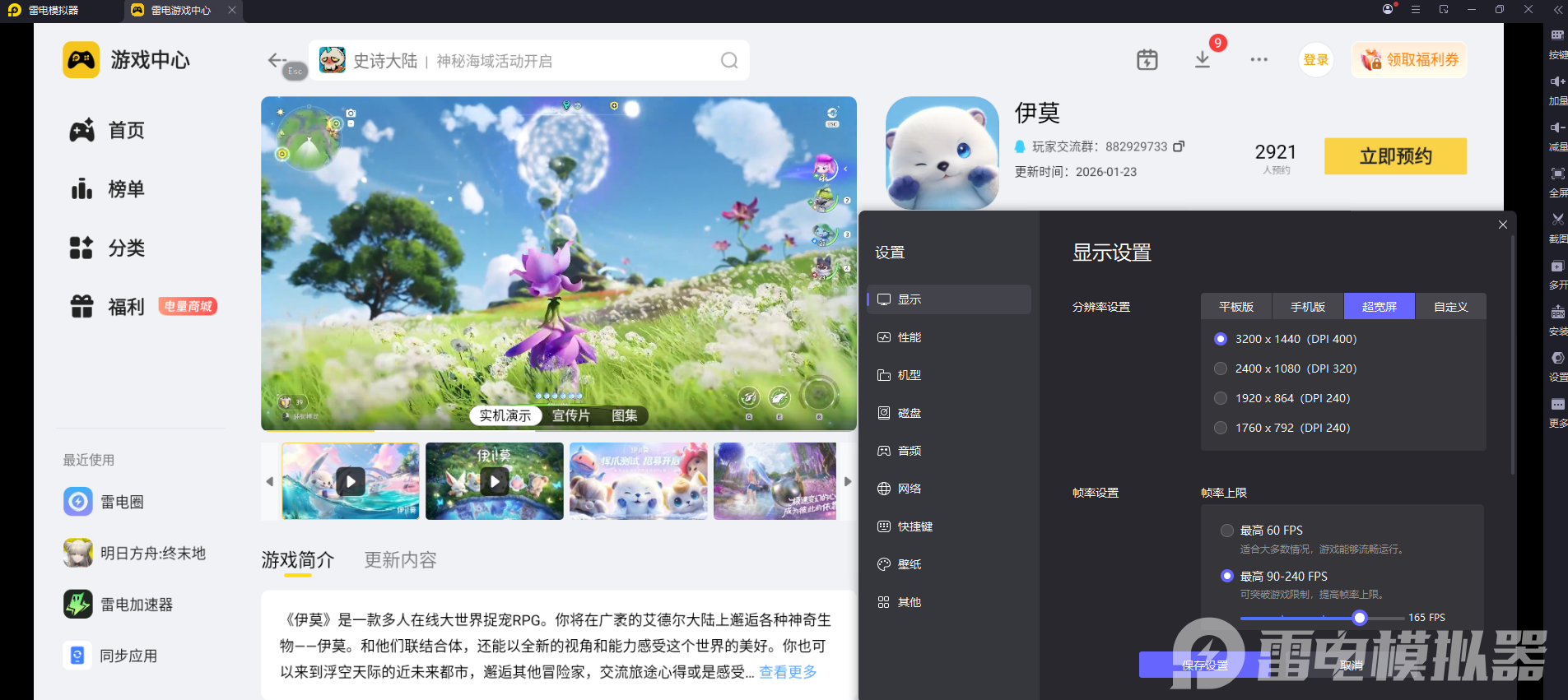Viewport: 1568px width, 700px height.
Task: Open the three-dot more options menu
Action: [x=1259, y=59]
